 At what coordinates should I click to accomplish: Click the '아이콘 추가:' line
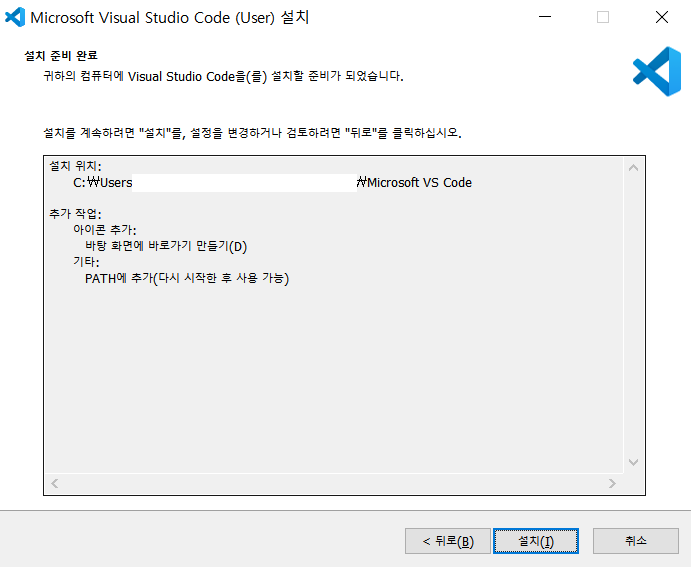pyautogui.click(x=105, y=230)
